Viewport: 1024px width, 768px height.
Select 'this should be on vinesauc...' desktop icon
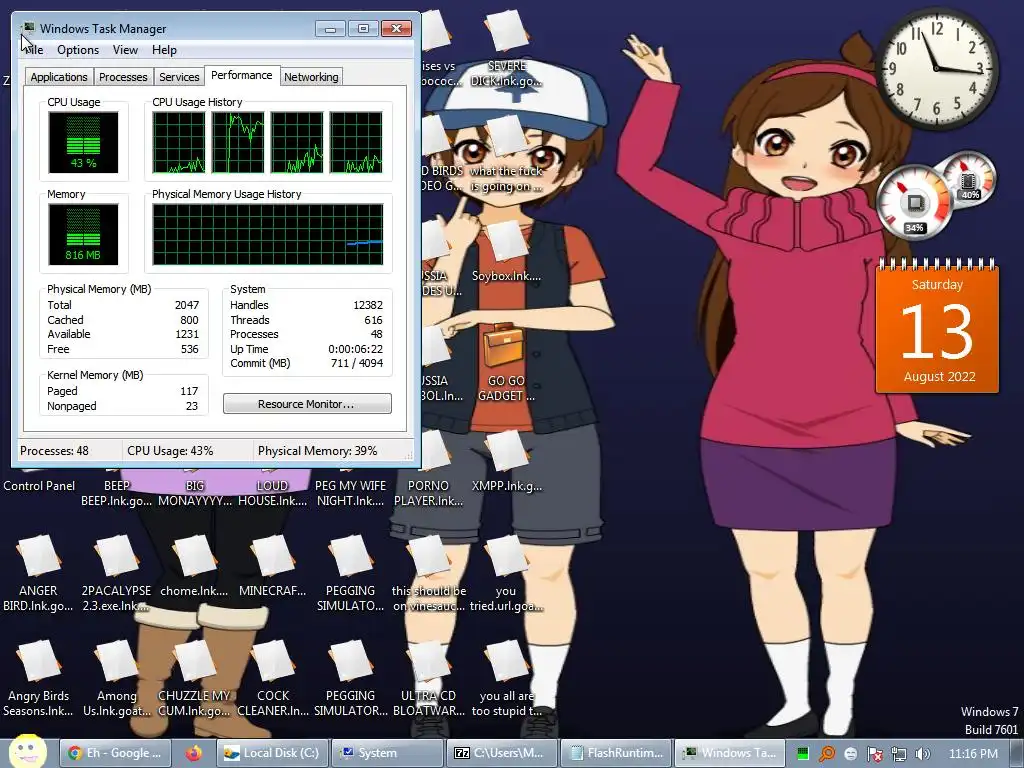click(429, 573)
